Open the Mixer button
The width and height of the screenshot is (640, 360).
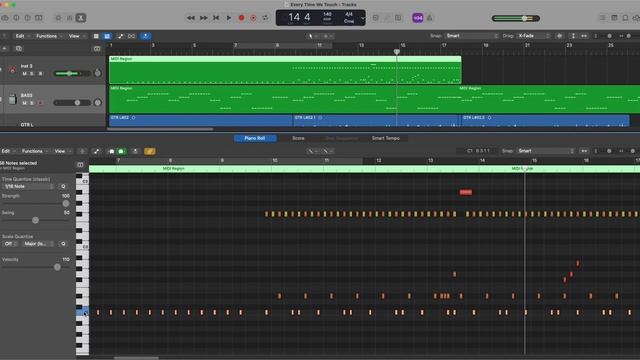point(70,18)
